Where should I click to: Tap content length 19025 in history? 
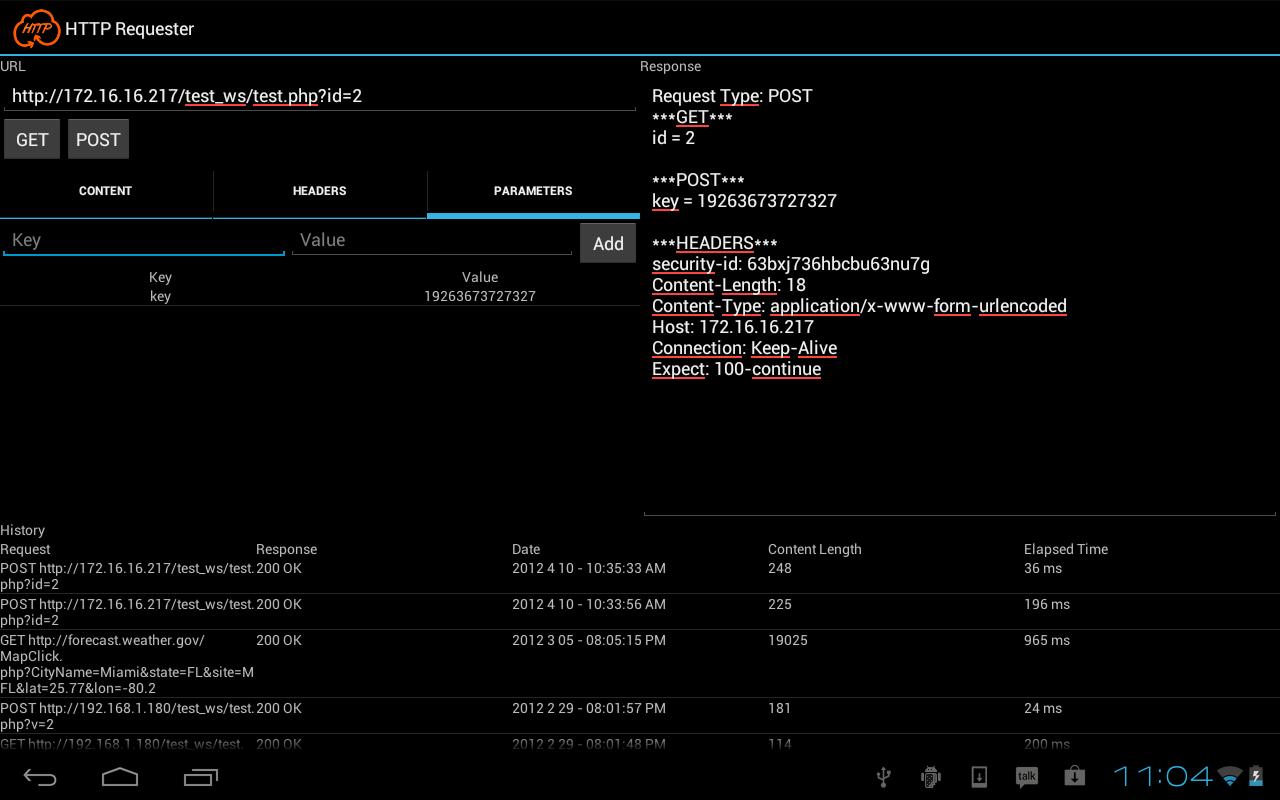[x=788, y=640]
